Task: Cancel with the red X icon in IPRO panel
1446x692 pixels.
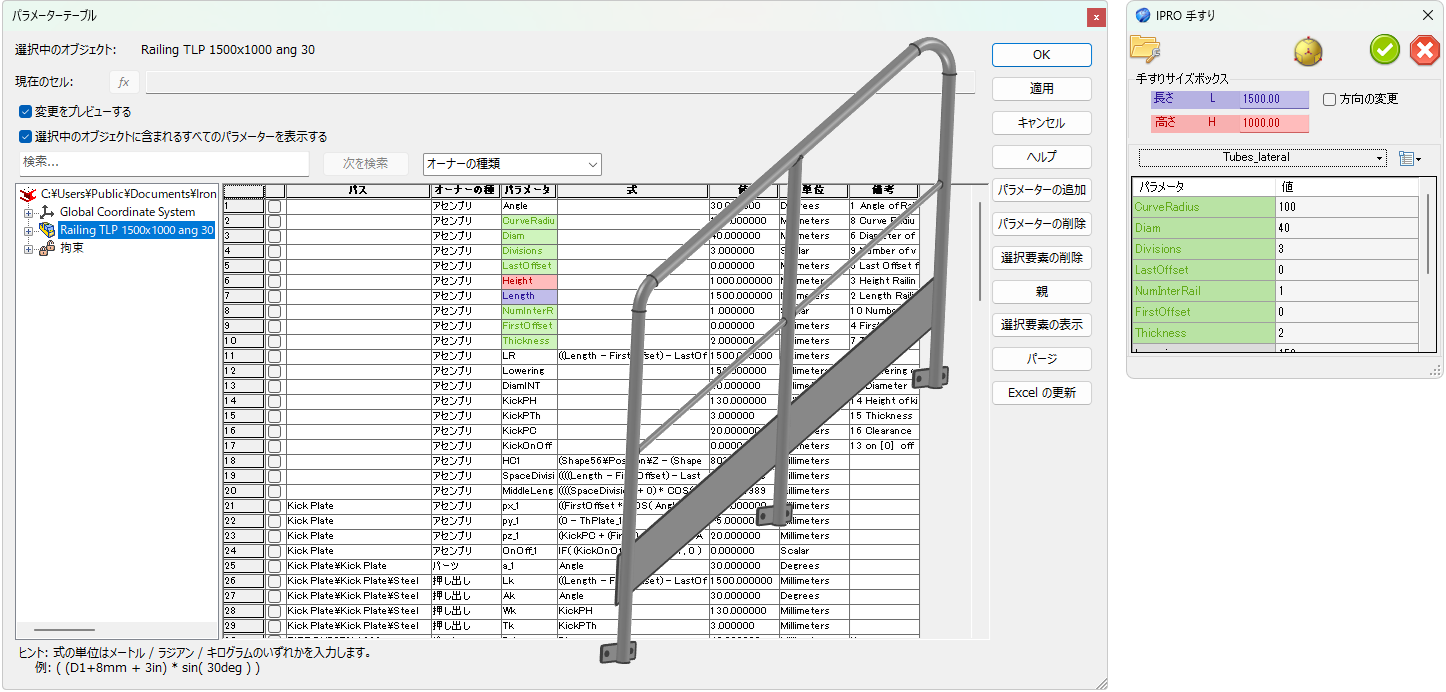Action: (1424, 49)
